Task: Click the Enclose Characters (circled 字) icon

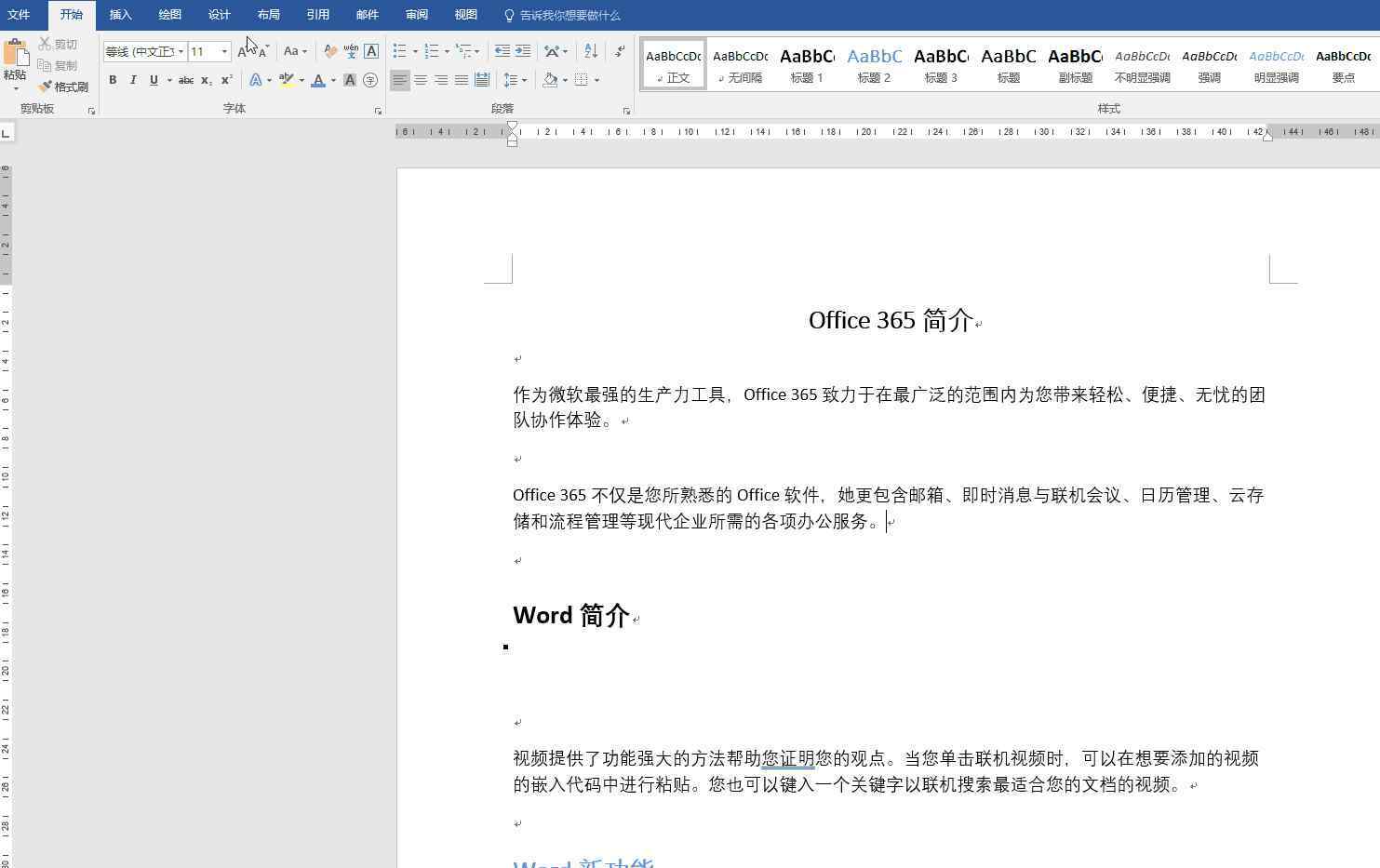Action: (370, 80)
